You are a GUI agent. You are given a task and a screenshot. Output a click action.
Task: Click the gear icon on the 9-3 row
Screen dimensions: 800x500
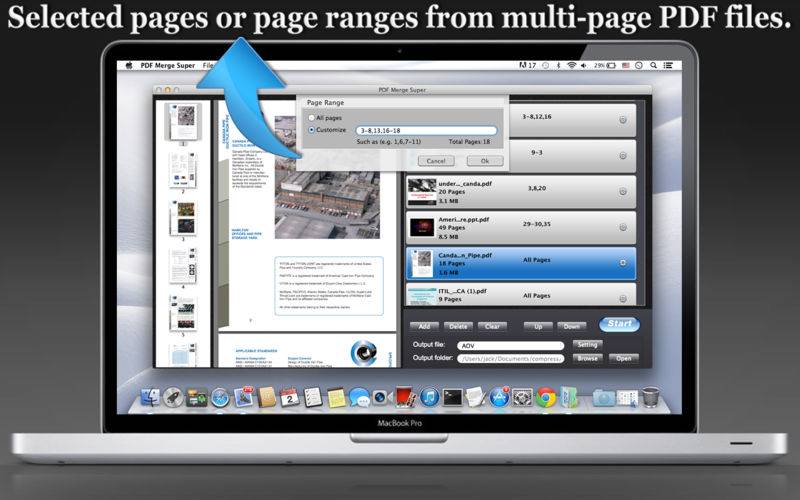click(x=622, y=156)
